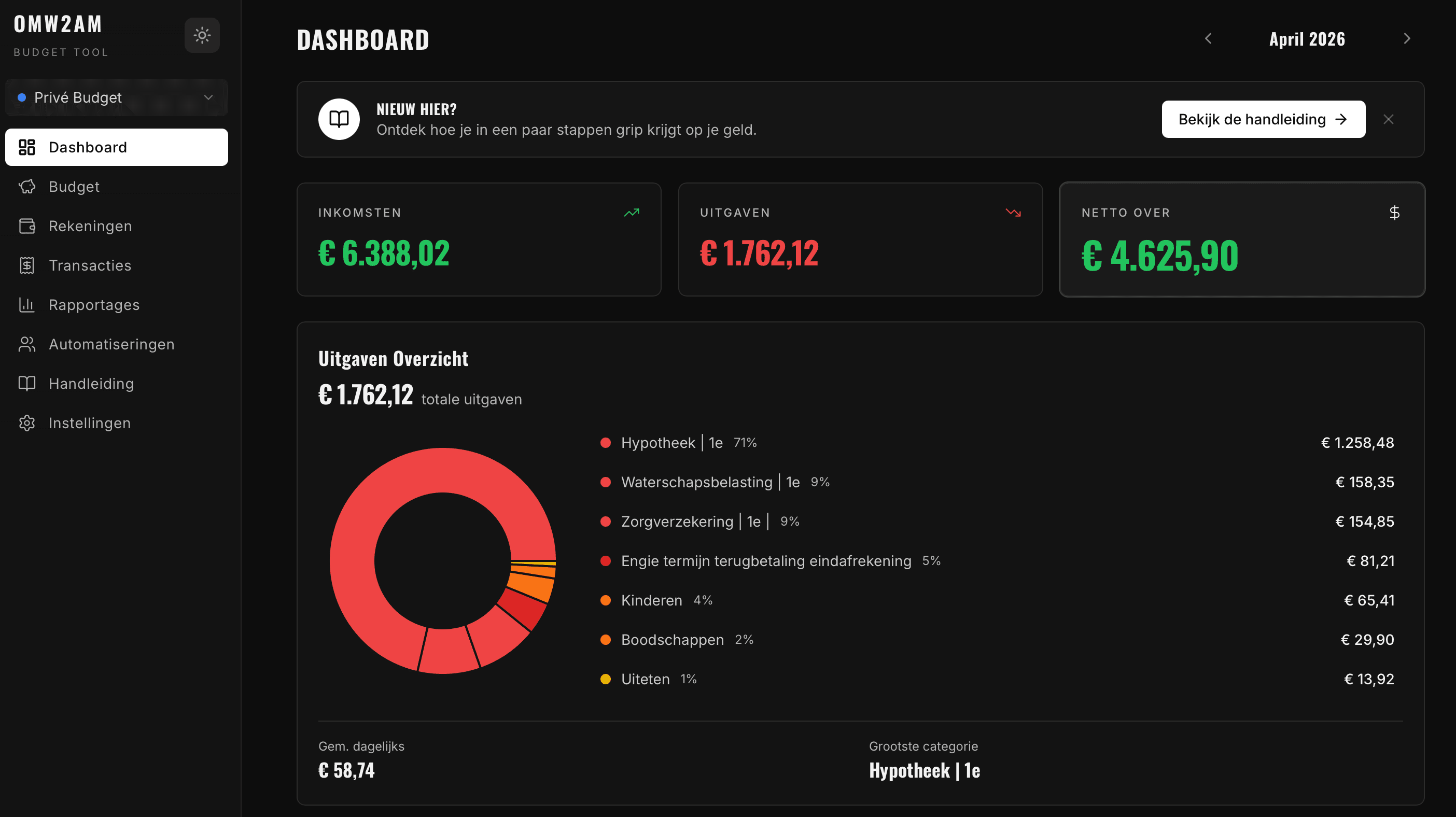This screenshot has height=817, width=1456.
Task: Open the Privé Budget selector
Action: [x=117, y=97]
